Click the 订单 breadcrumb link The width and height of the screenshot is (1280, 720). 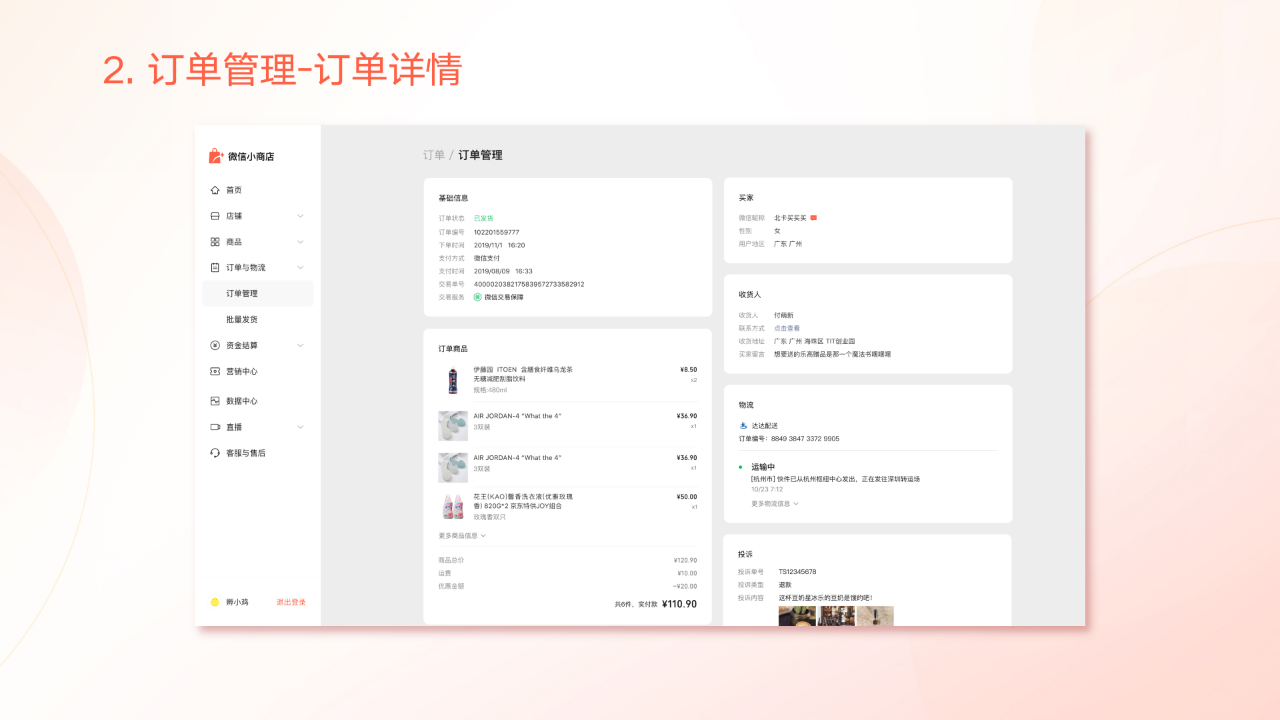coord(434,155)
